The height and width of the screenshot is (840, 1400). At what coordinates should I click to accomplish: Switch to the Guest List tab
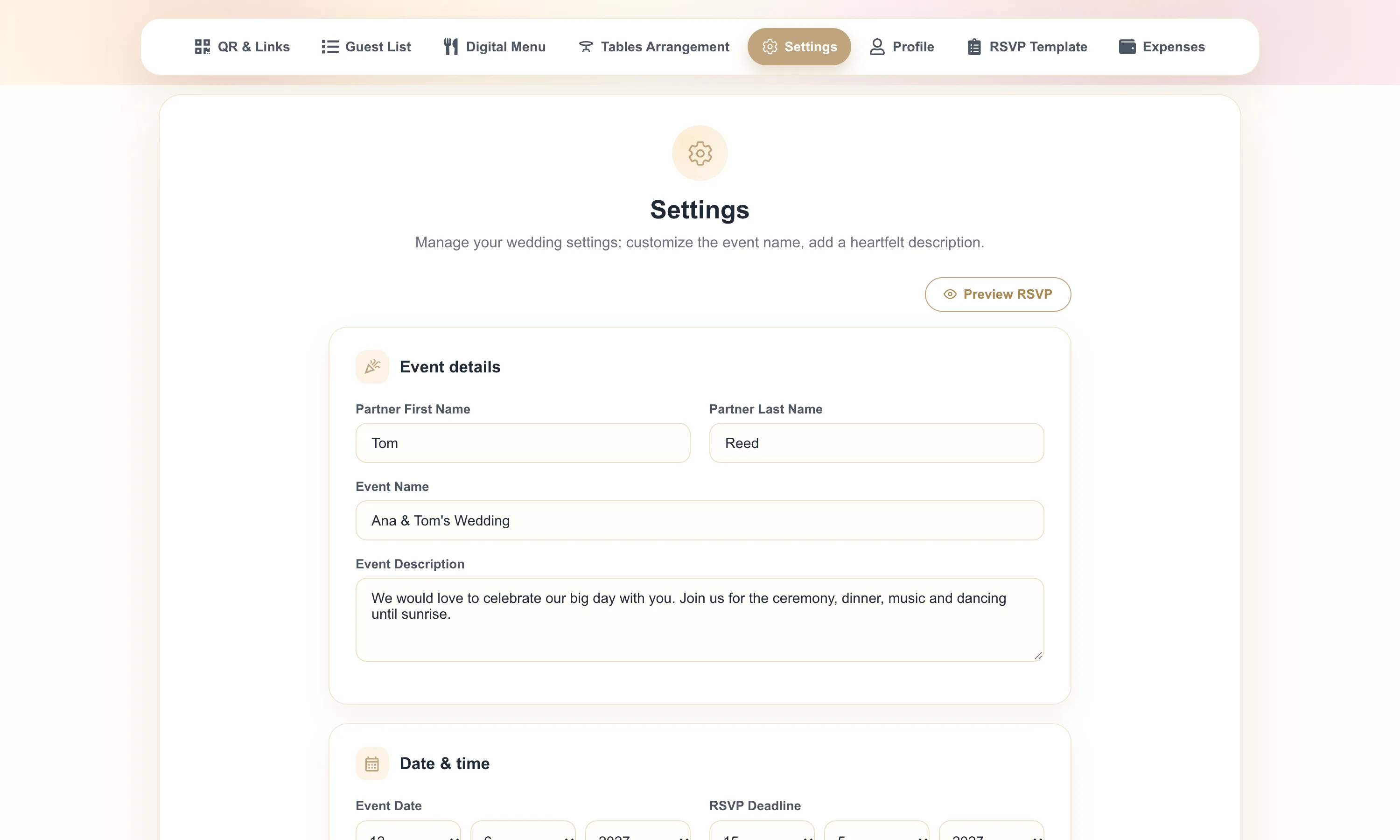[x=366, y=46]
